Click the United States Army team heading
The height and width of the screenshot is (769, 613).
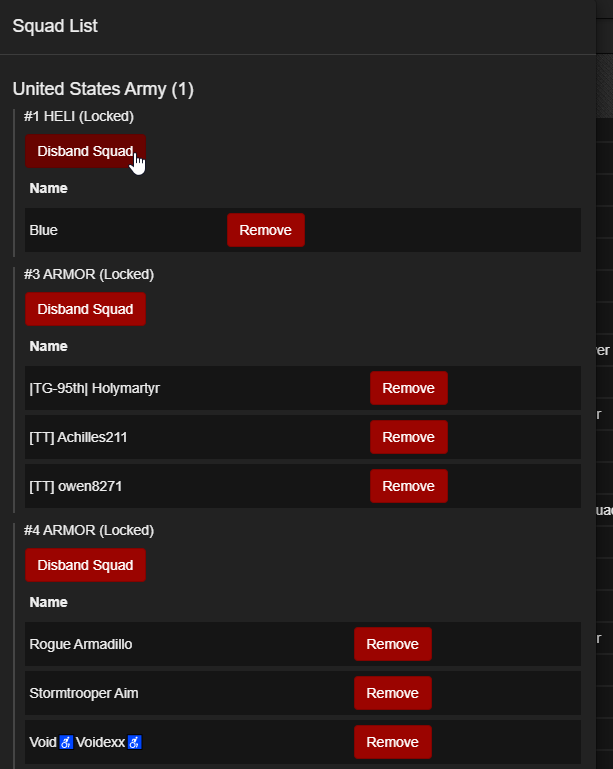[x=103, y=89]
